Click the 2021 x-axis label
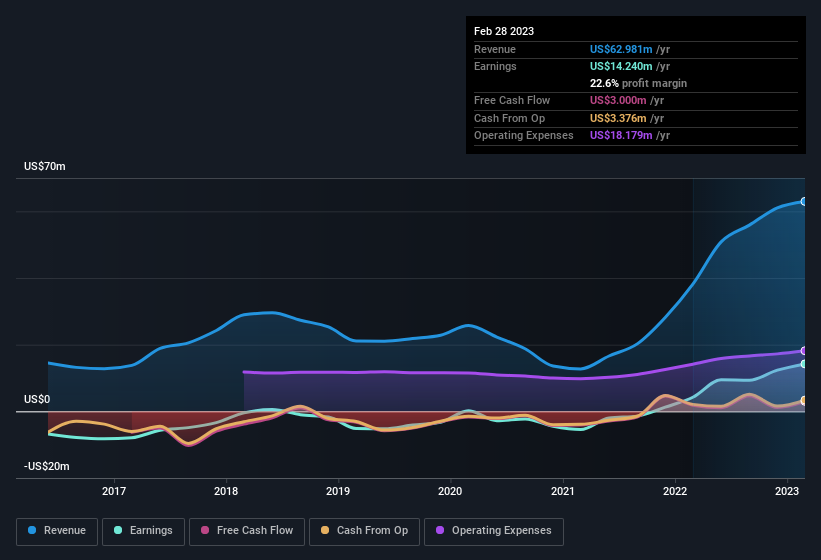 click(x=563, y=491)
